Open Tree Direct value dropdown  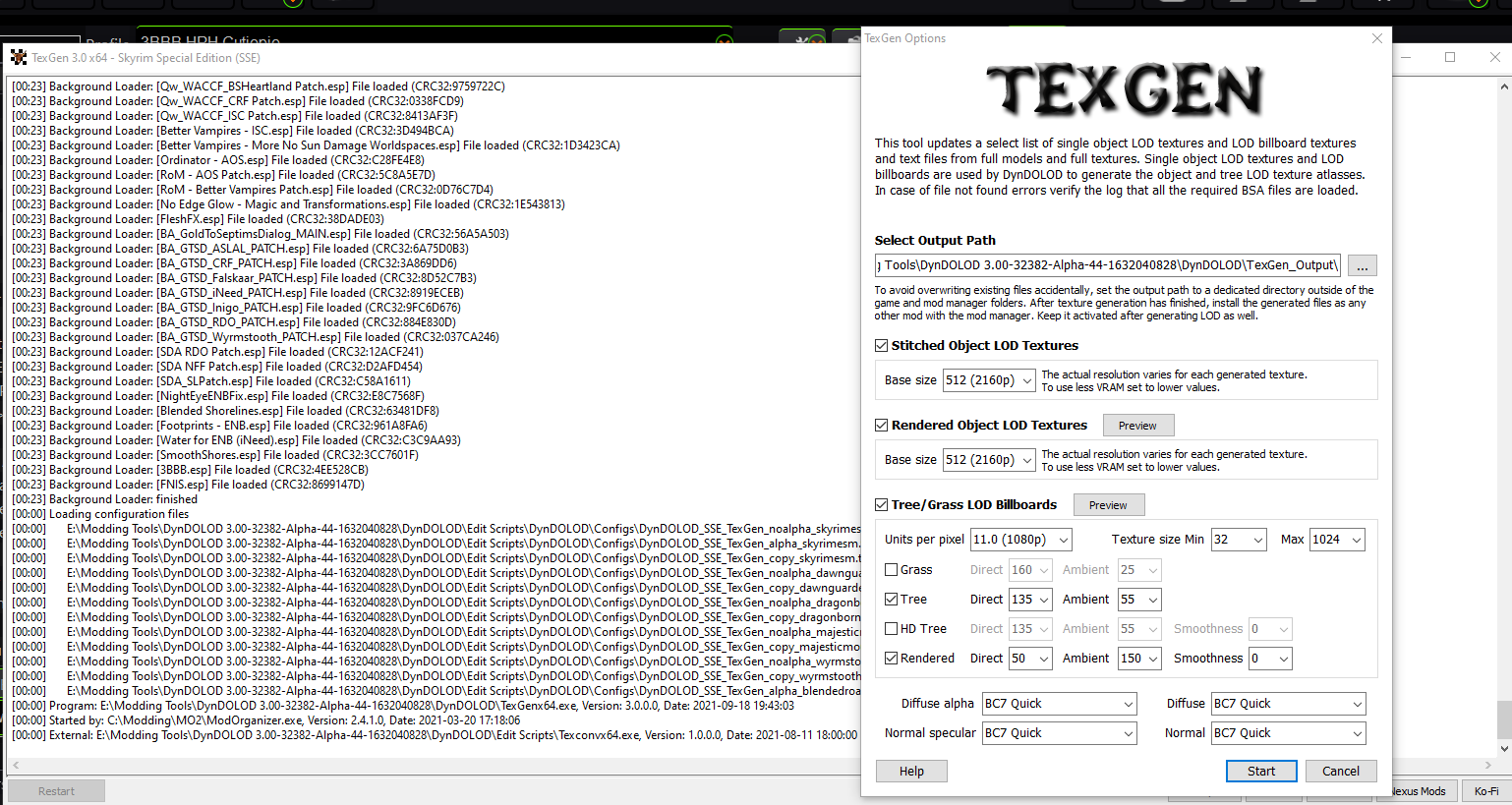(1030, 600)
